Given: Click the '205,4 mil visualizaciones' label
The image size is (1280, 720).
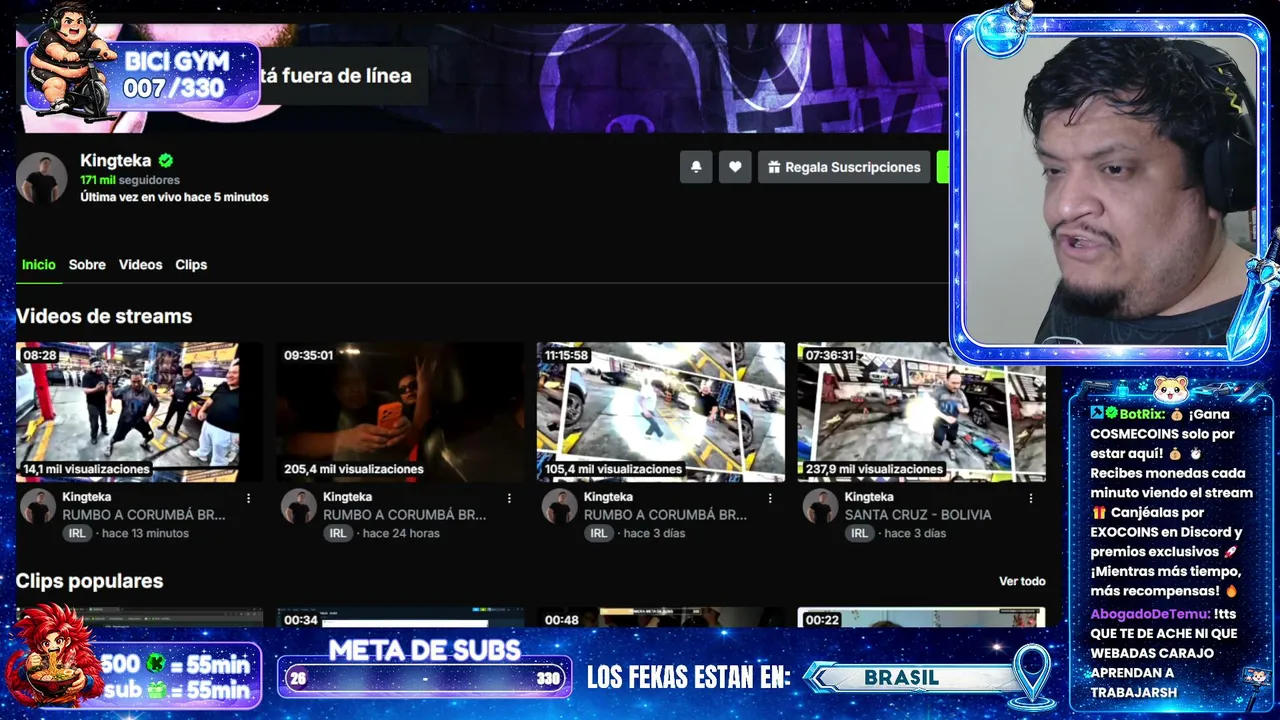Looking at the screenshot, I should 353,469.
